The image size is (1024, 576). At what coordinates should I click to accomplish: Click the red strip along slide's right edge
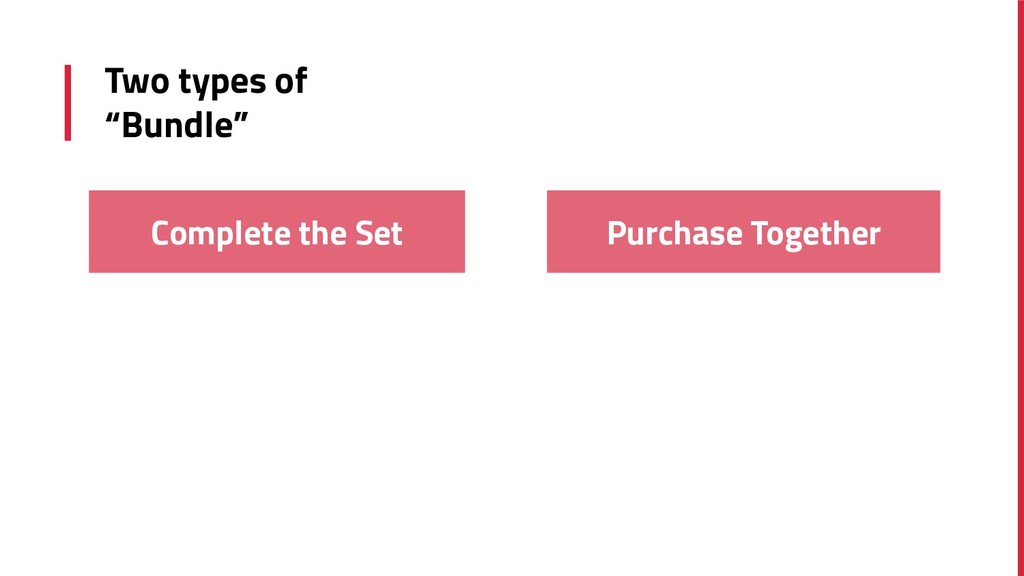[x=1021, y=288]
